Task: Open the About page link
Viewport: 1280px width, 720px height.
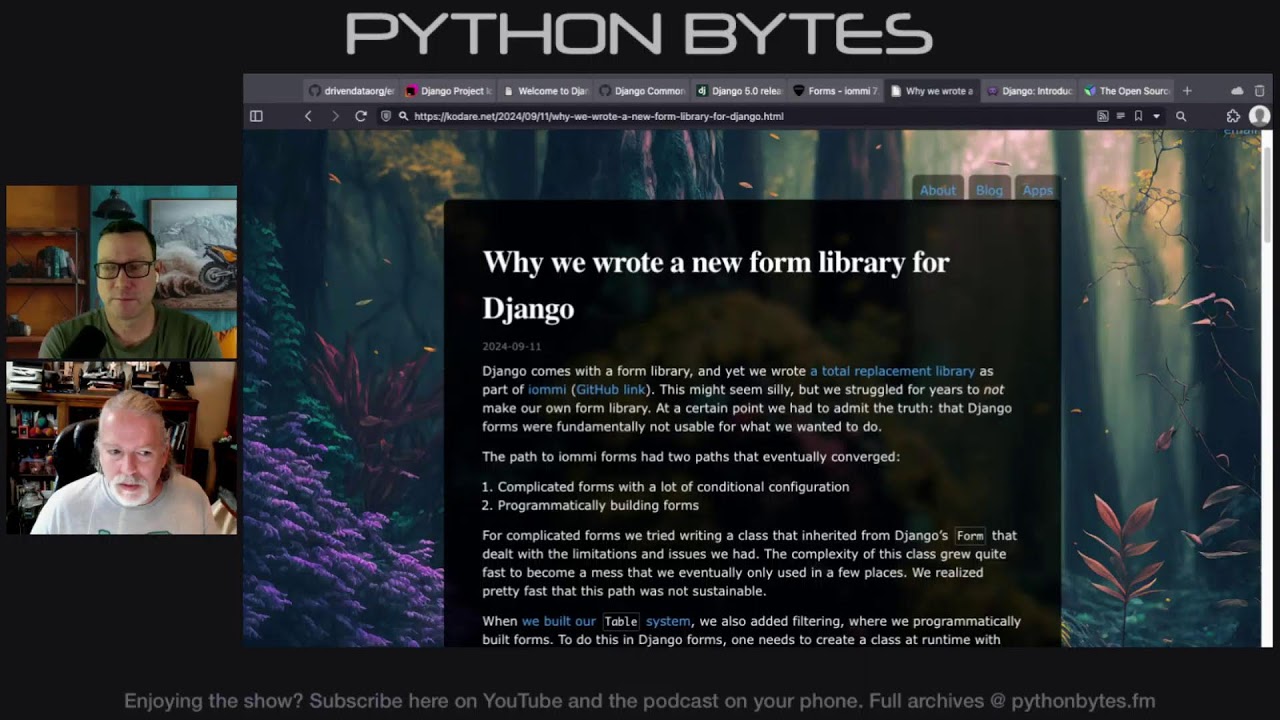Action: pyautogui.click(x=938, y=190)
